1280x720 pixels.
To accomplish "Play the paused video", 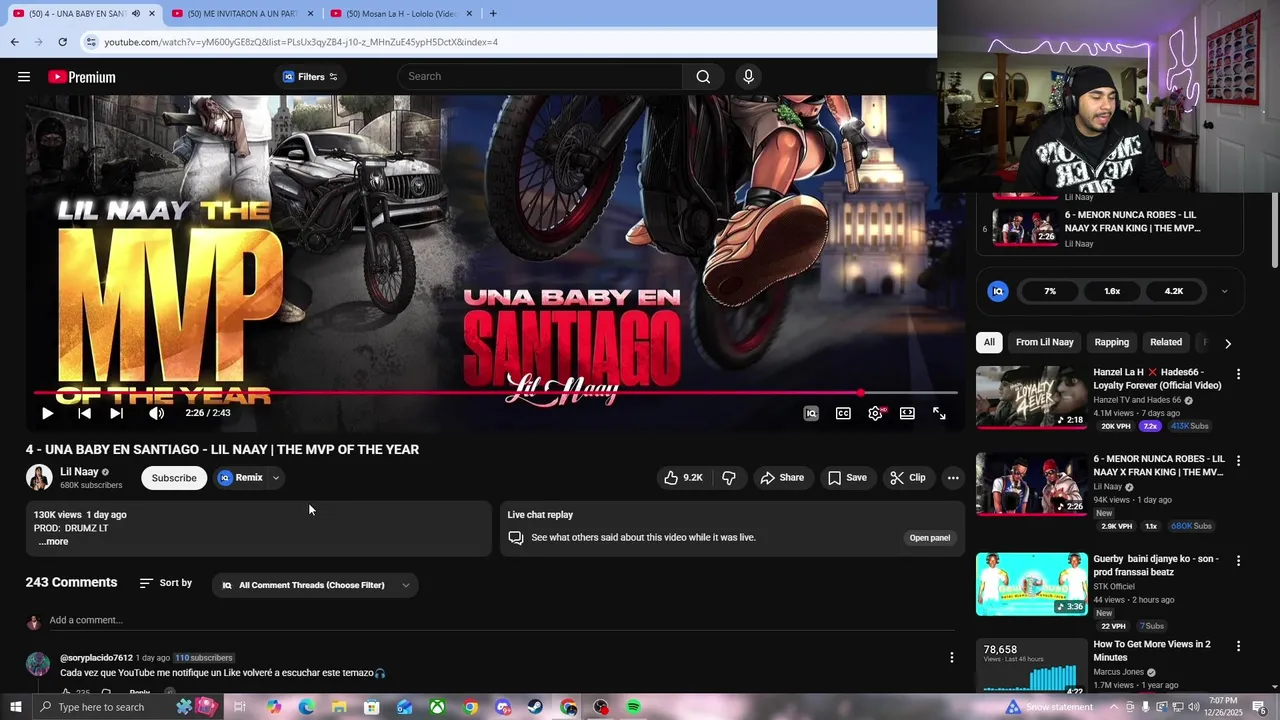I will [x=47, y=413].
